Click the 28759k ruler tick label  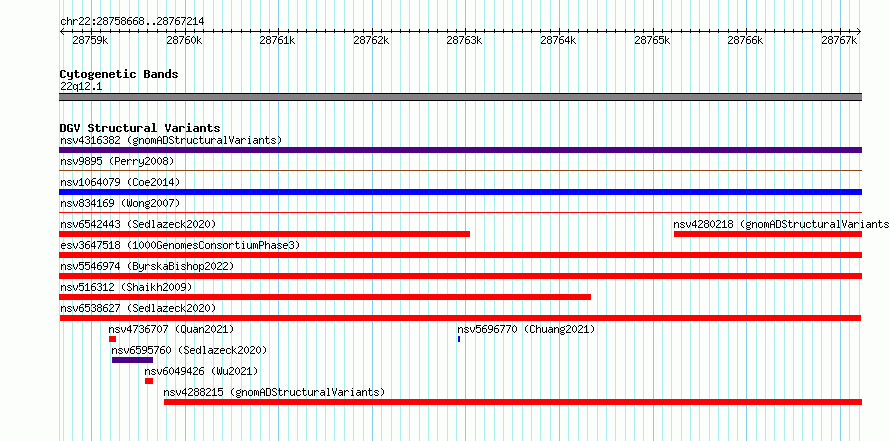(91, 40)
